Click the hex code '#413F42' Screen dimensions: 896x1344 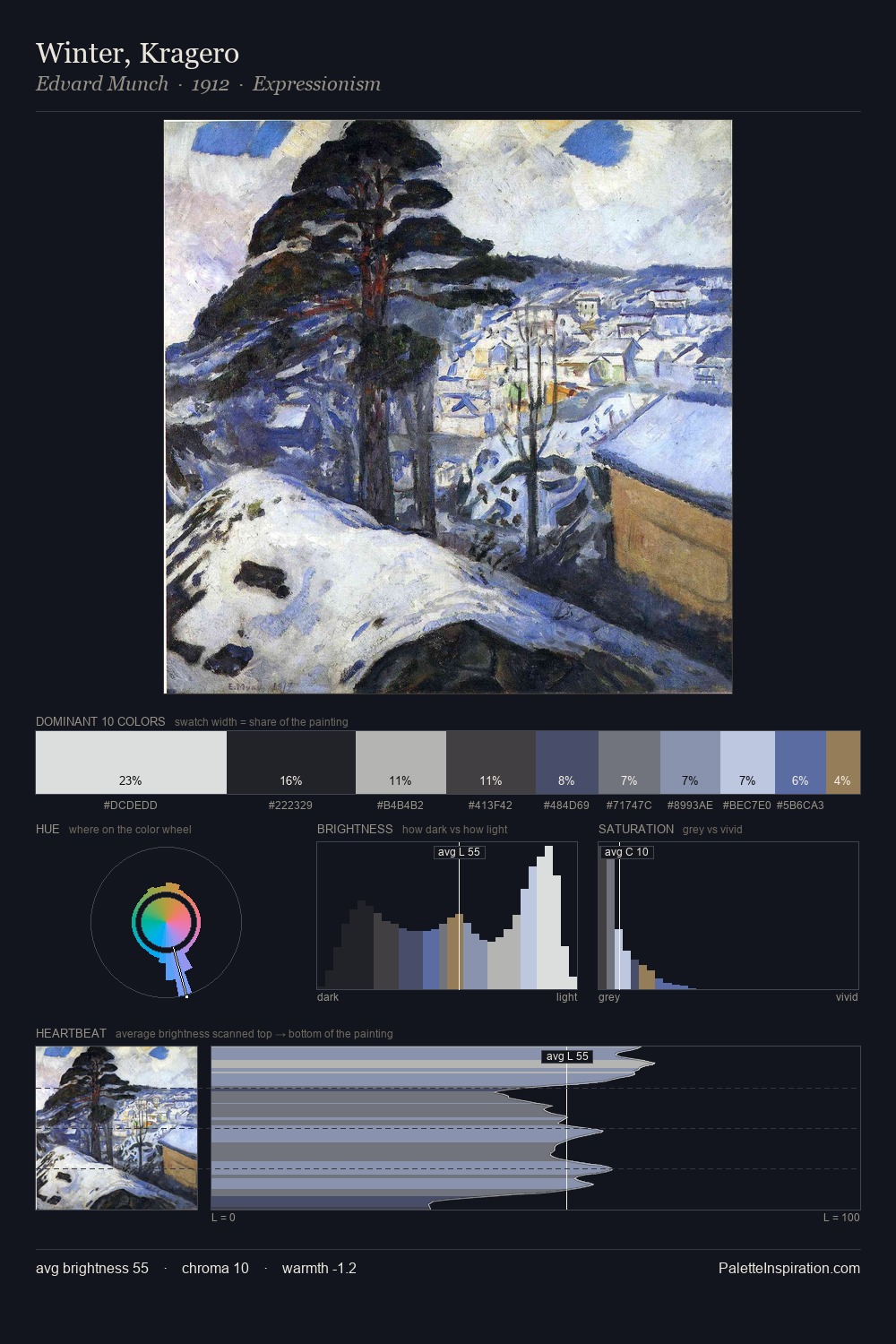click(x=491, y=805)
